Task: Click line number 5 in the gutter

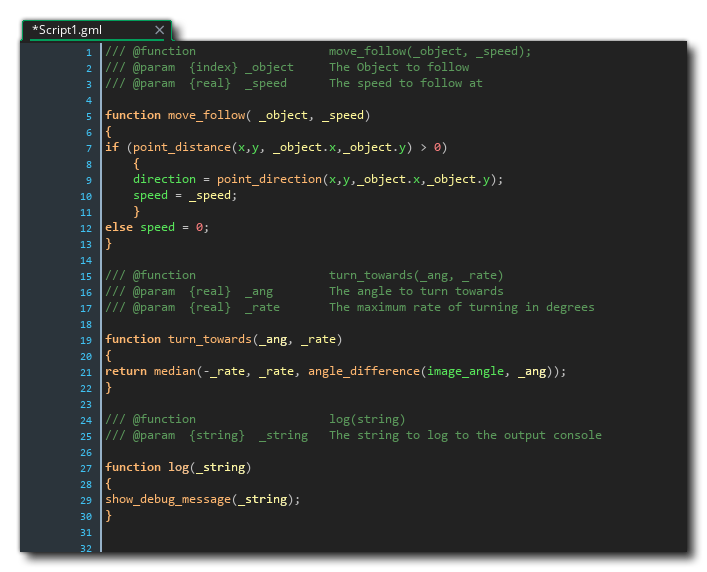Action: (88, 116)
